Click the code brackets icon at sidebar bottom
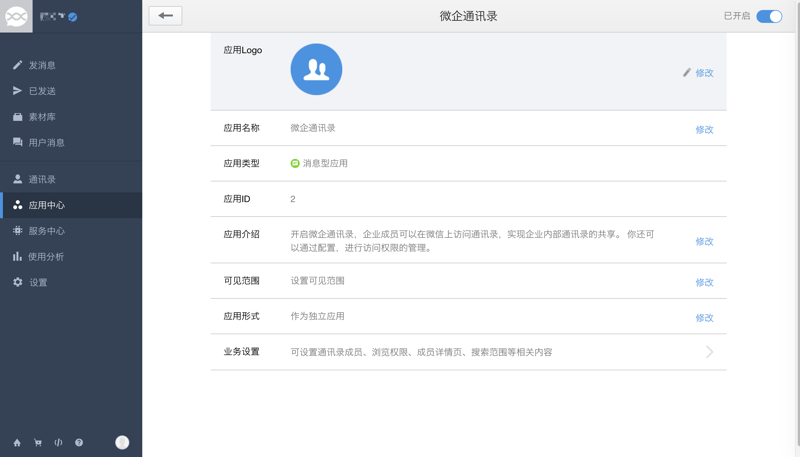The height and width of the screenshot is (457, 800). coord(58,443)
